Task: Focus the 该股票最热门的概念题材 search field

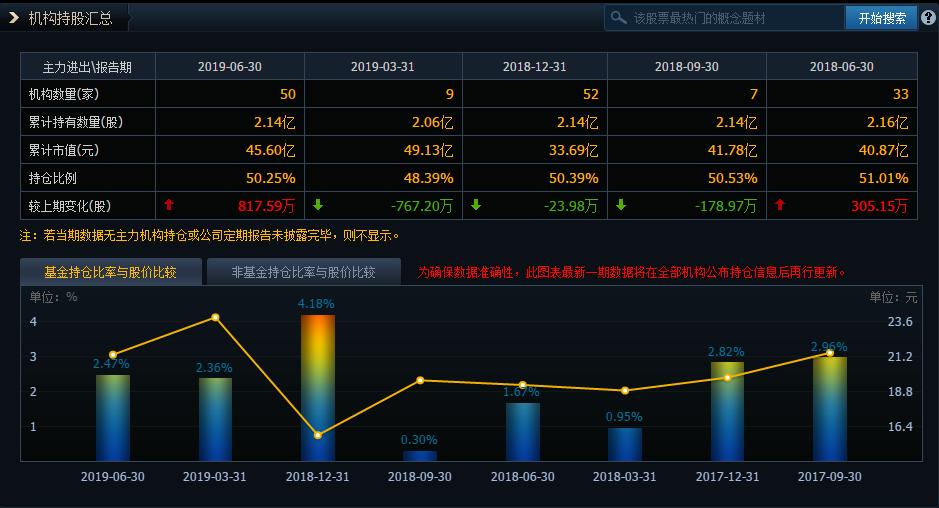Action: [x=725, y=18]
